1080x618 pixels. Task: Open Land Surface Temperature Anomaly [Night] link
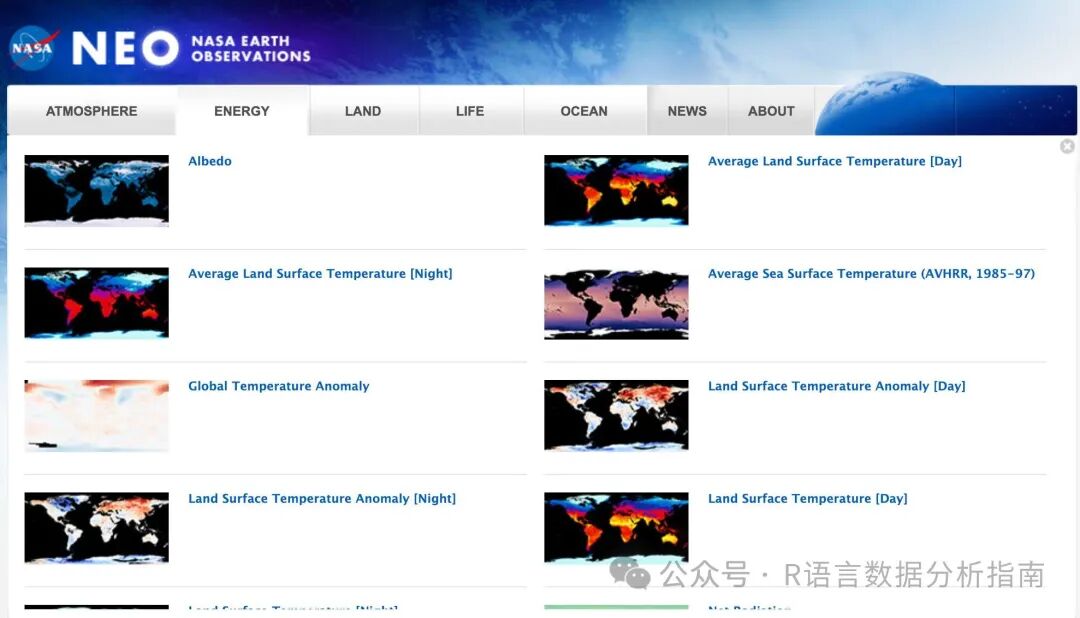point(322,498)
